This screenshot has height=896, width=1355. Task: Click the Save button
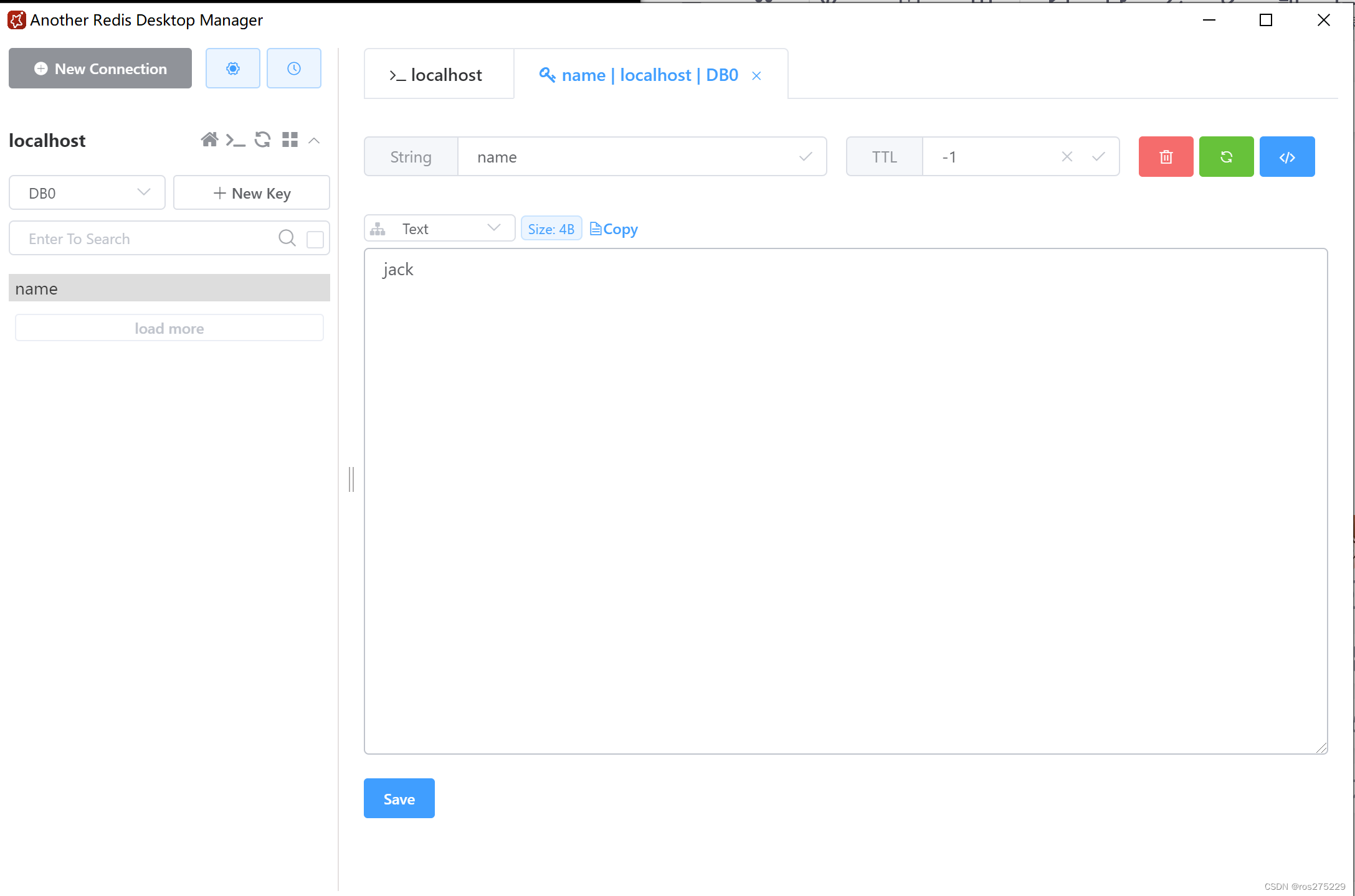pos(399,798)
